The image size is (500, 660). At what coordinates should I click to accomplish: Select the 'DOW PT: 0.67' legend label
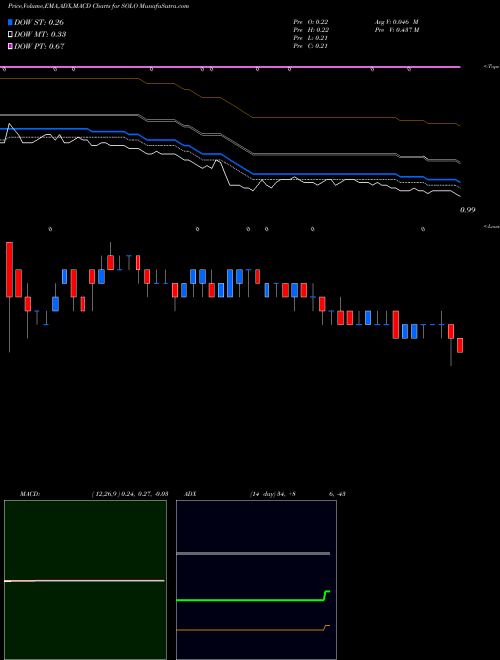pyautogui.click(x=39, y=46)
